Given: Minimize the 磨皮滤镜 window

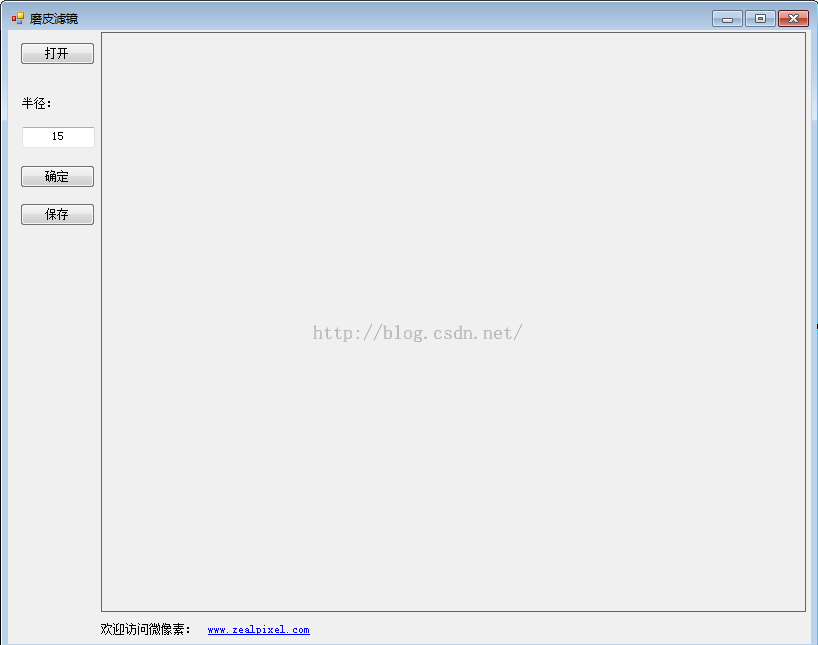Looking at the screenshot, I should [x=727, y=19].
